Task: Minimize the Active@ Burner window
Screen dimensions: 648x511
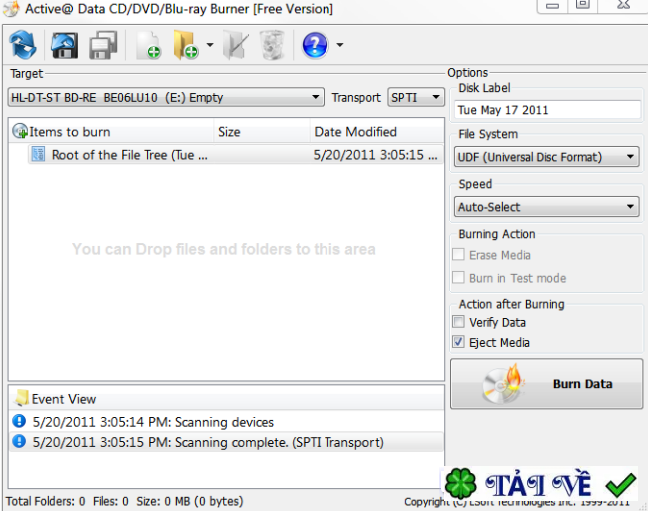Action: 553,6
